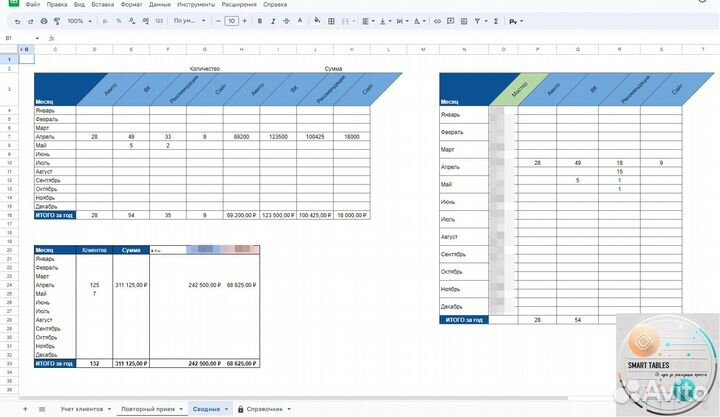Screen dimensions: 720x417
Task: Format cell as currency (р.)
Action: (x=105, y=21)
